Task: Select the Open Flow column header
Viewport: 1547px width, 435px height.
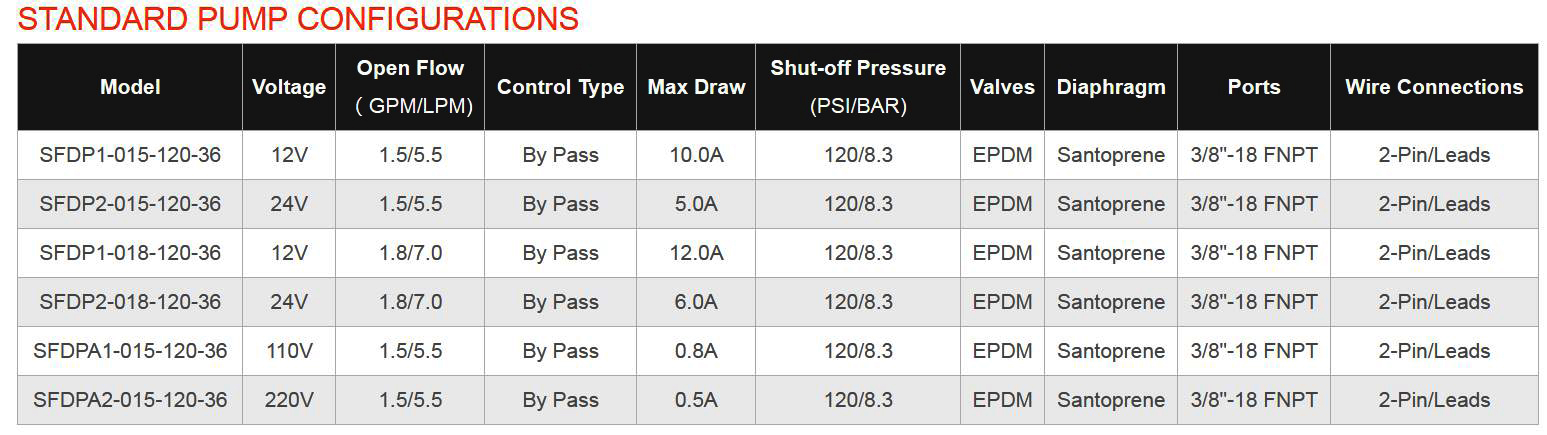Action: [x=410, y=87]
